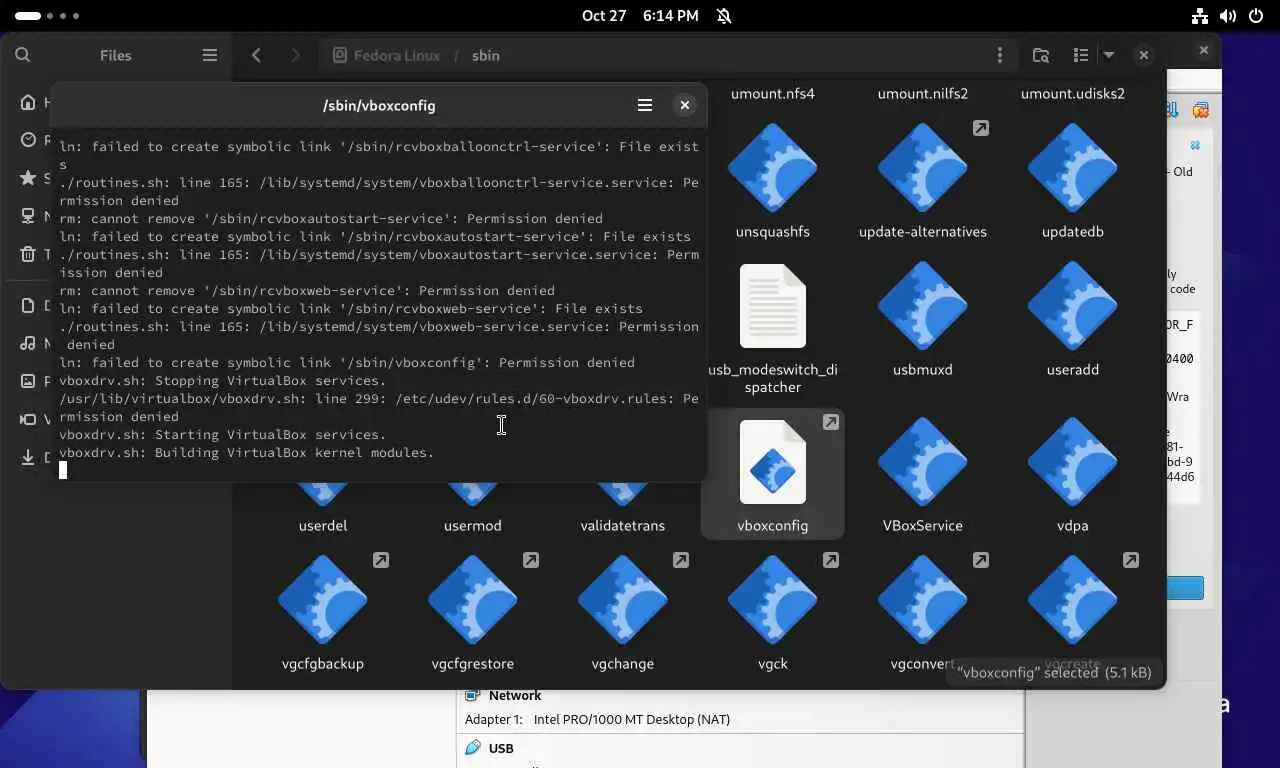Open the terminal window hamburger menu
The height and width of the screenshot is (768, 1280).
coord(645,105)
